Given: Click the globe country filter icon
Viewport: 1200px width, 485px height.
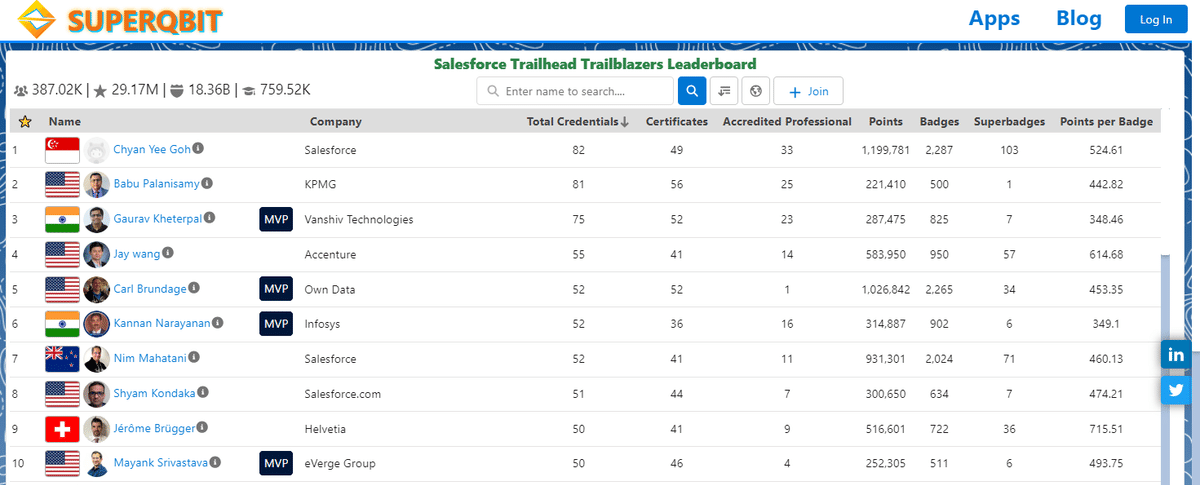Looking at the screenshot, I should [x=756, y=91].
